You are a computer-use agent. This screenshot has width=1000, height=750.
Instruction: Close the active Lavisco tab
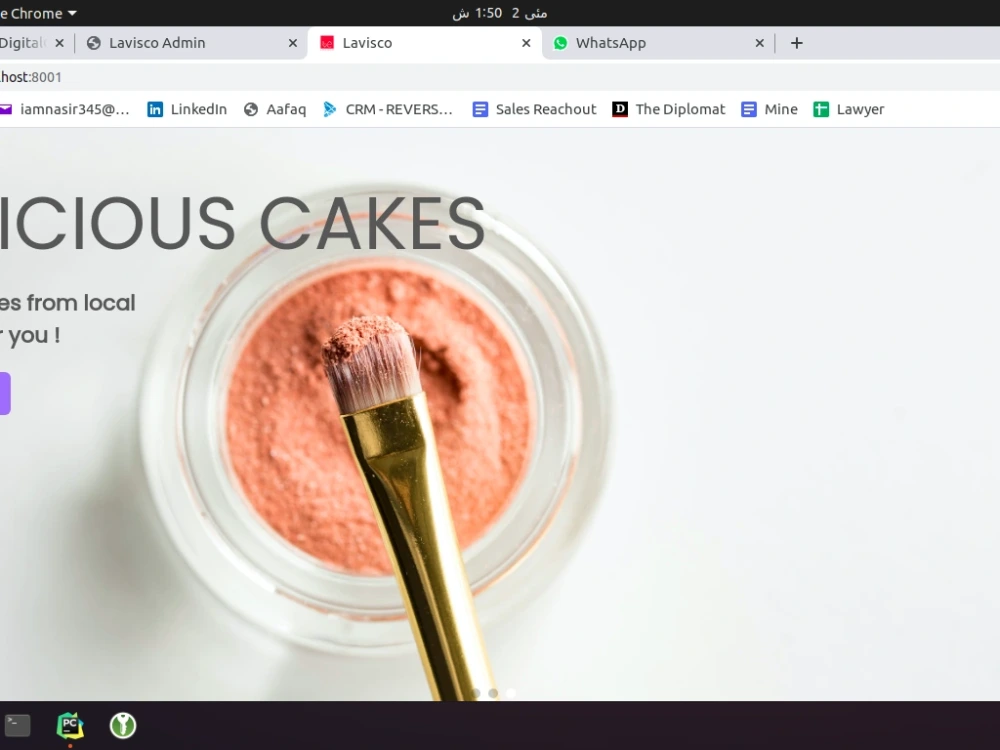(x=526, y=43)
